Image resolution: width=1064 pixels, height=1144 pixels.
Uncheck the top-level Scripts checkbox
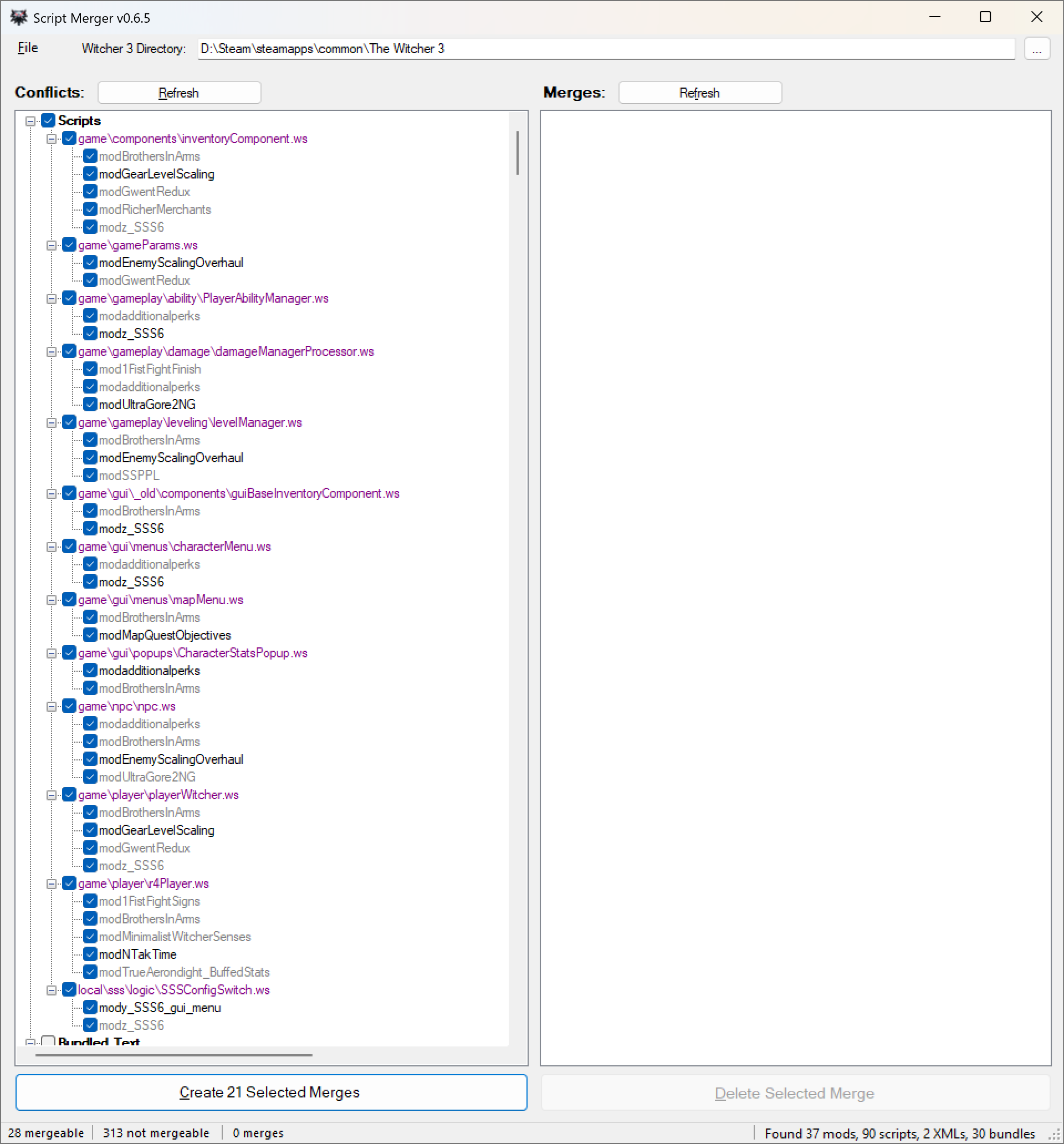click(x=48, y=121)
